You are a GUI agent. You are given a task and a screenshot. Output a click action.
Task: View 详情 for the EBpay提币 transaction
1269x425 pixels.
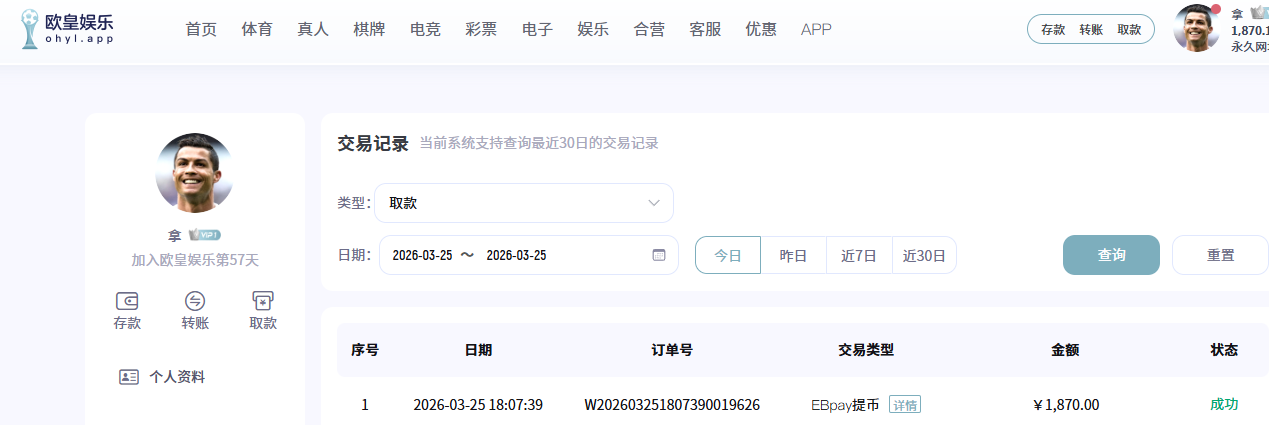(x=905, y=405)
